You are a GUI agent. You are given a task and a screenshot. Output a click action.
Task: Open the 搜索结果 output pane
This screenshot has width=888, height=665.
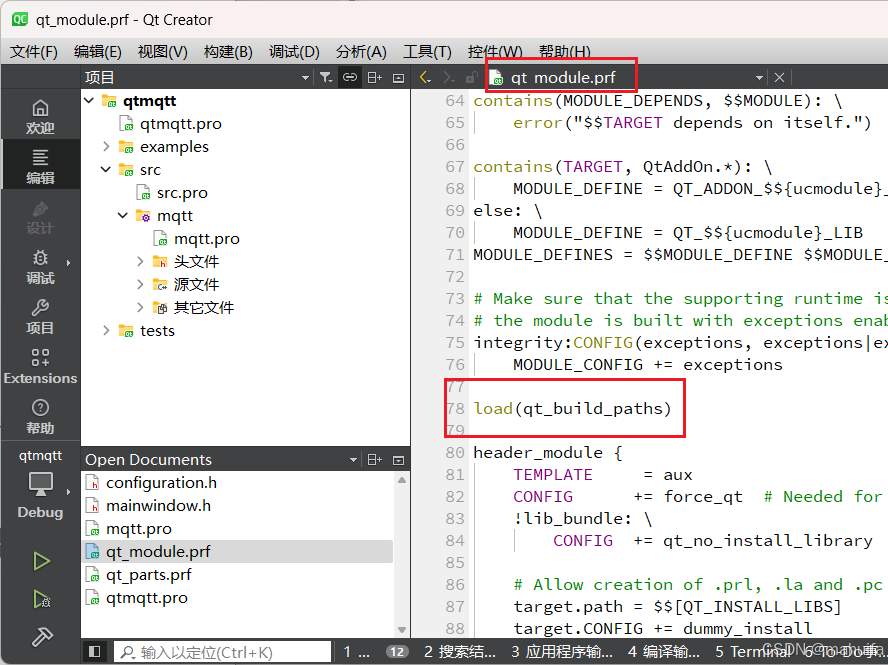(x=460, y=652)
